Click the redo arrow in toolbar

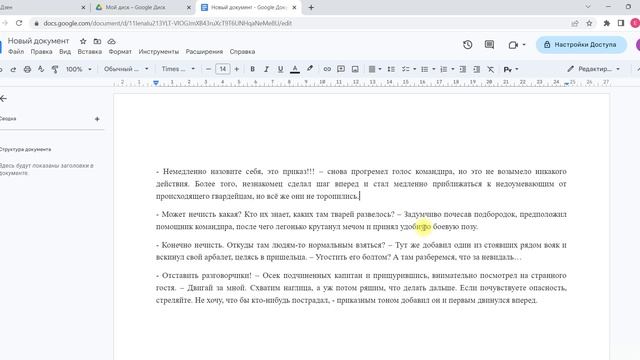pyautogui.click(x=13, y=69)
